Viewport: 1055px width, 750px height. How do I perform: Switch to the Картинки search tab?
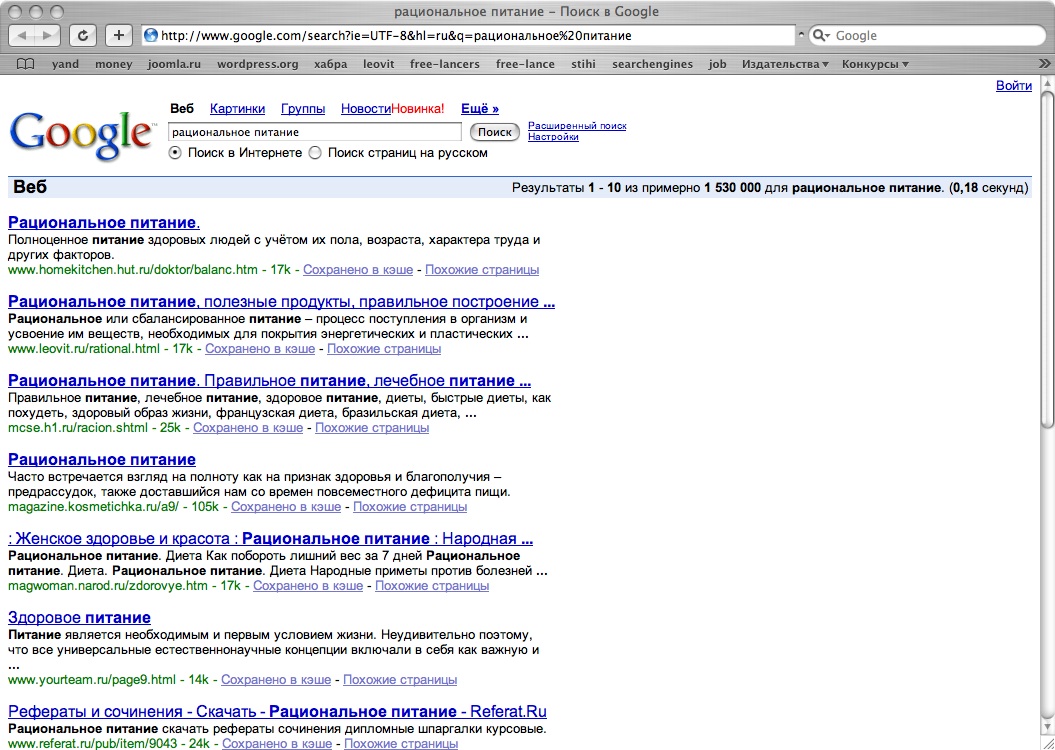[238, 108]
